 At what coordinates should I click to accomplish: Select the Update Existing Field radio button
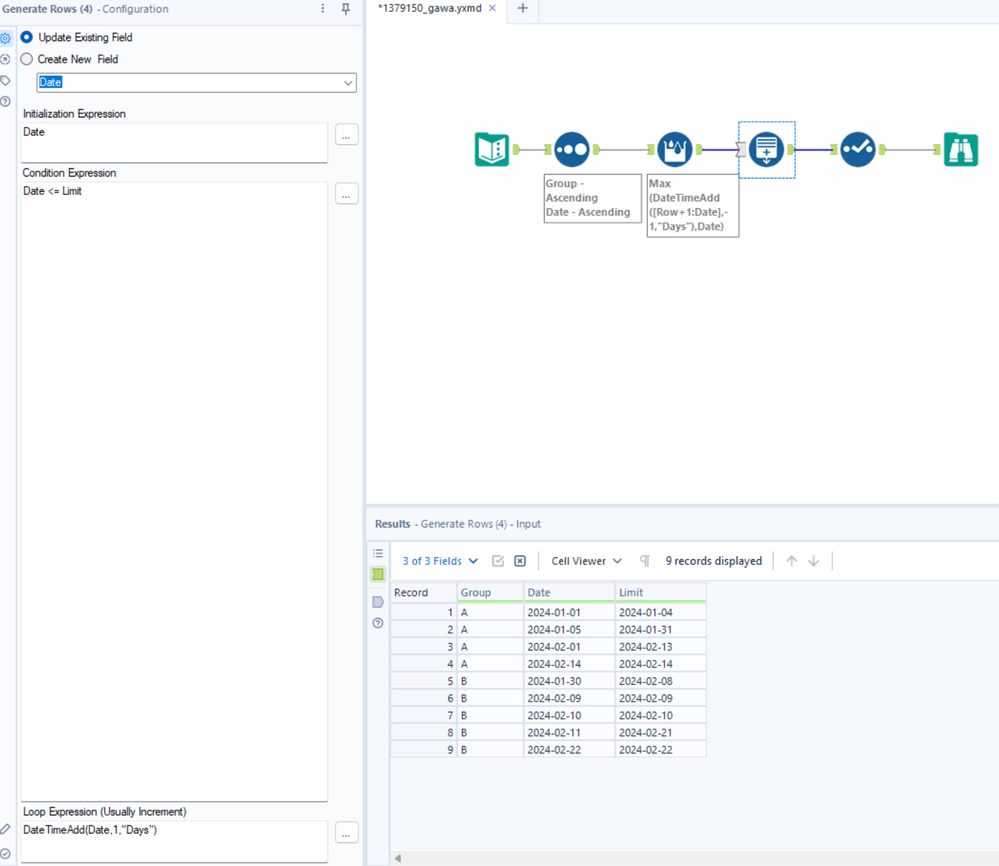[x=27, y=37]
